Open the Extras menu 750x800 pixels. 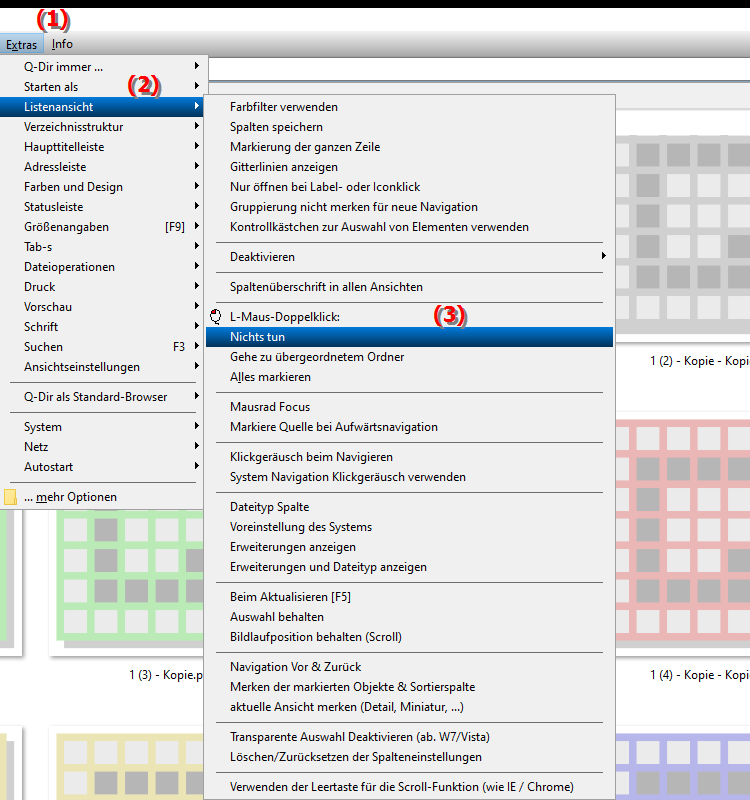coord(21,44)
